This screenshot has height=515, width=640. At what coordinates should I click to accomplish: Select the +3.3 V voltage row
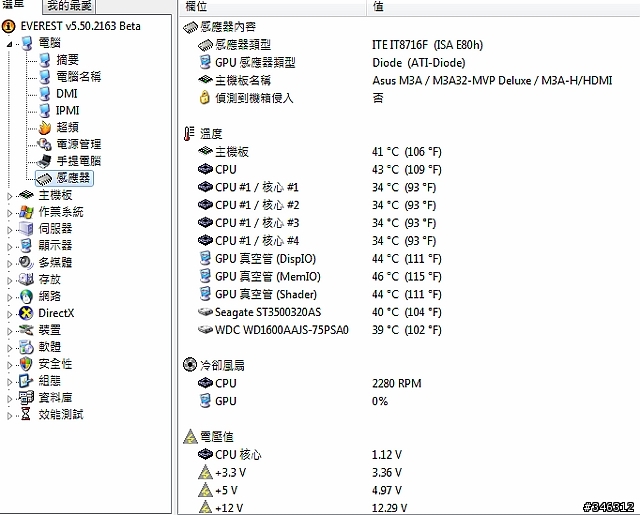click(x=408, y=473)
